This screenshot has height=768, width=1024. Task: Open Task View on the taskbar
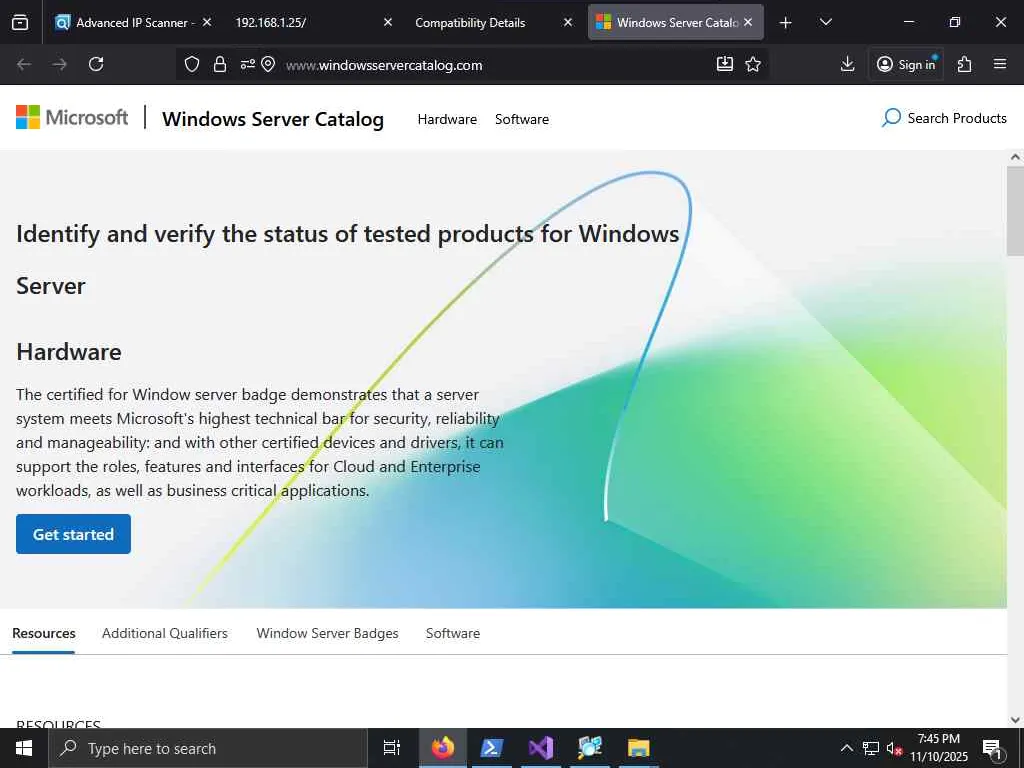click(392, 748)
